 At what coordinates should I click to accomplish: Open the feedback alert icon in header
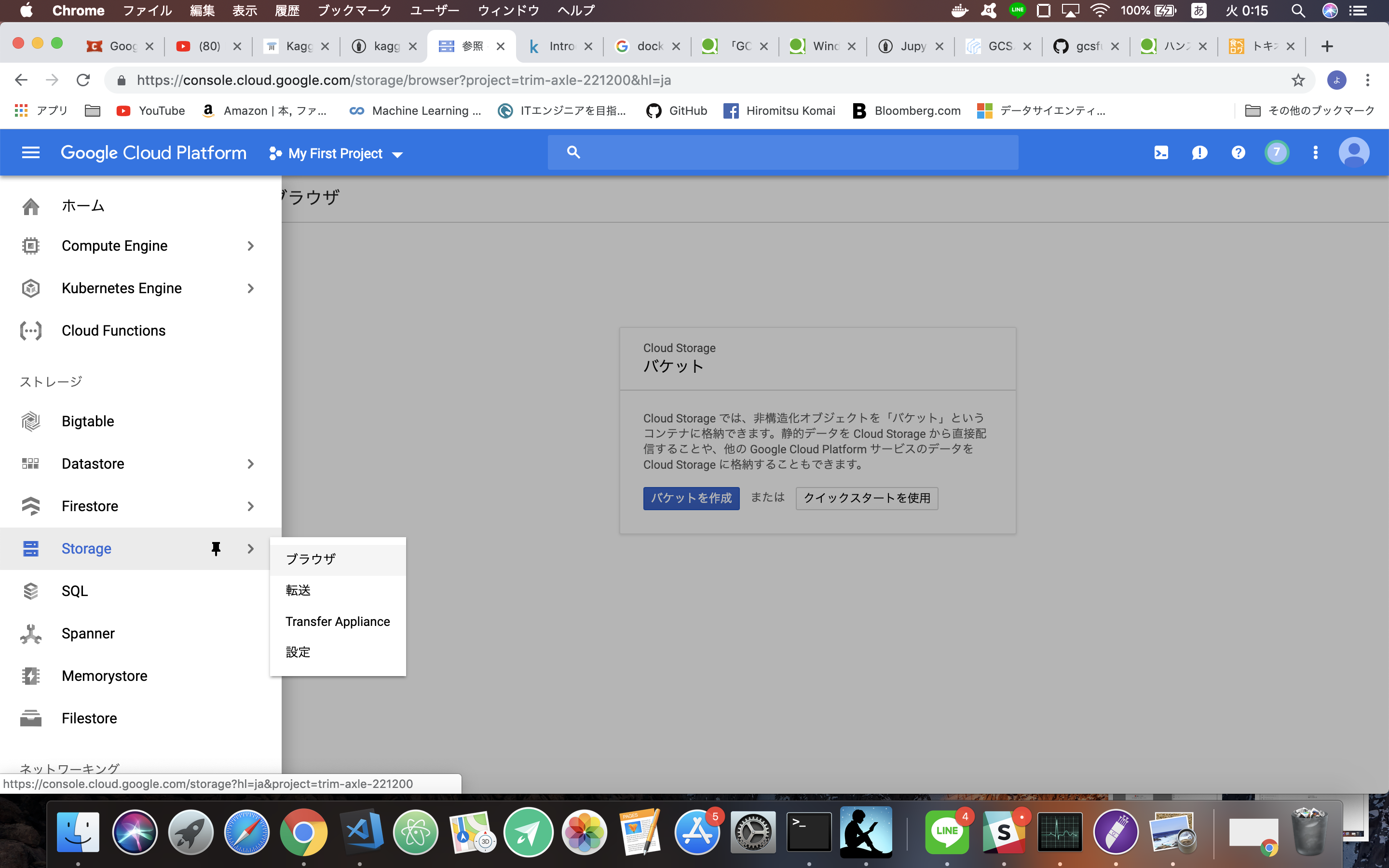coord(1199,153)
